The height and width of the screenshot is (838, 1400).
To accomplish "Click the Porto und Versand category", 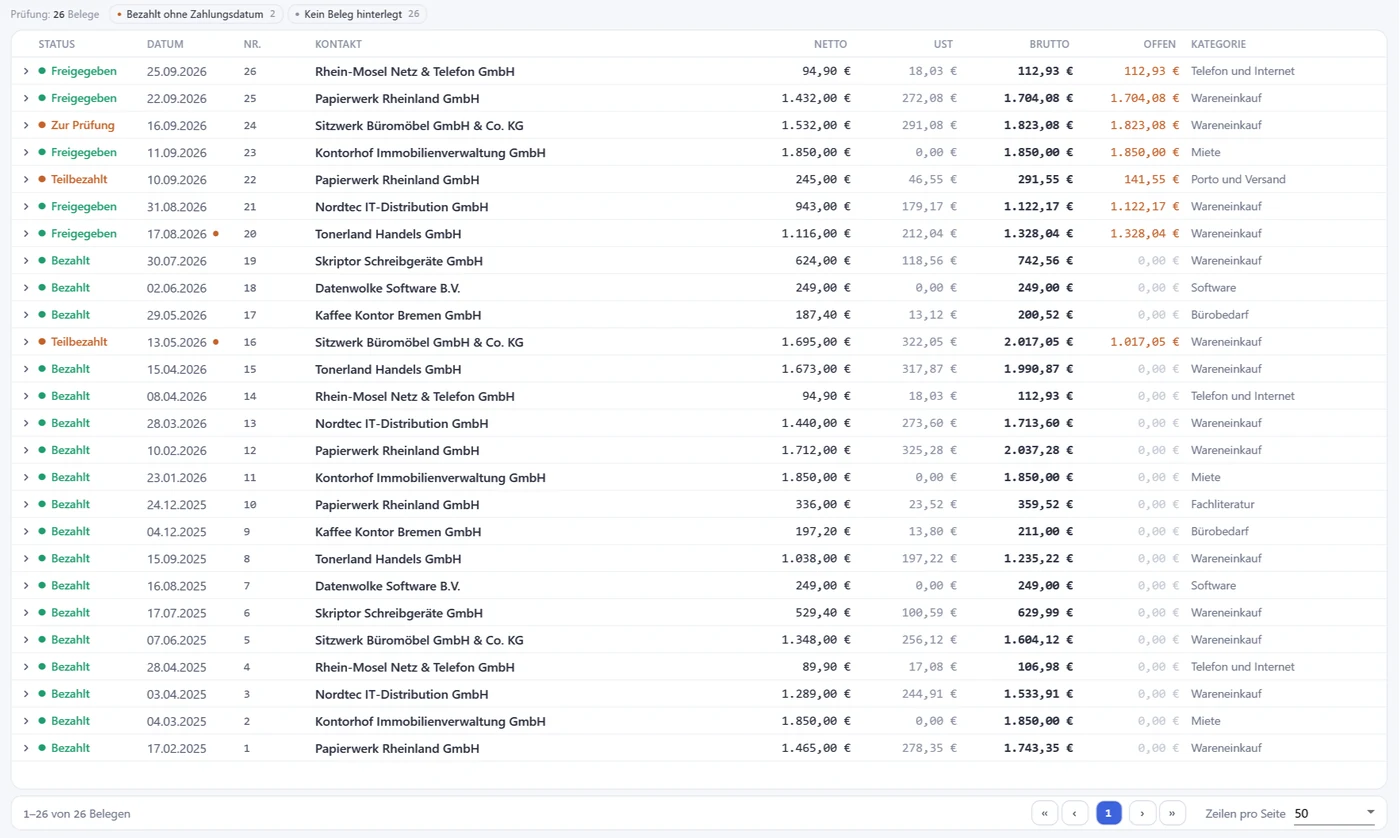I will point(1238,180).
